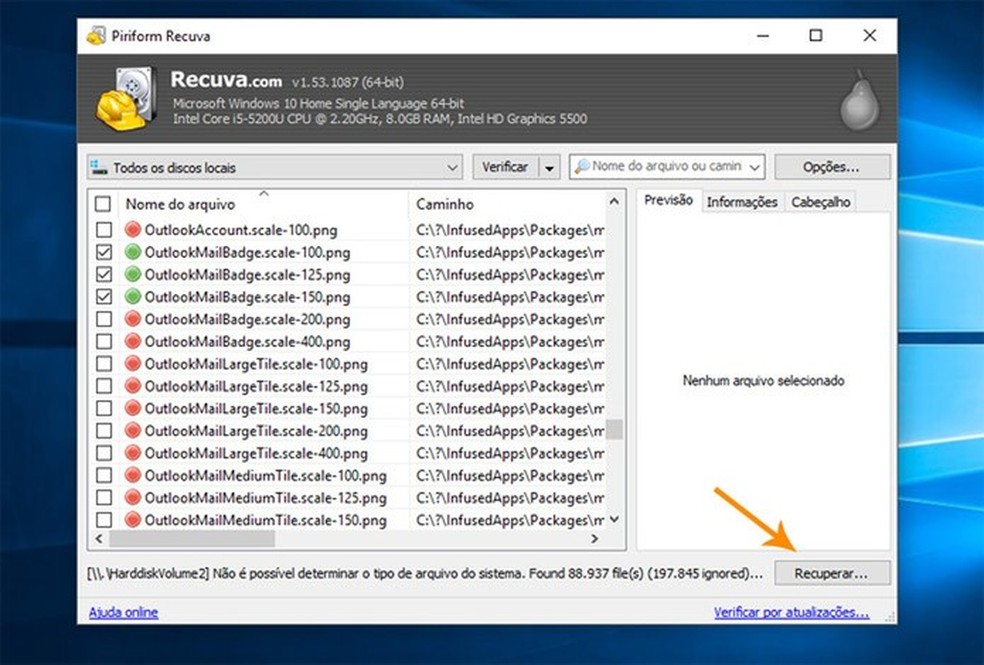The width and height of the screenshot is (984, 665).
Task: Click the 'Nome do arquivo' column header
Action: pyautogui.click(x=180, y=204)
